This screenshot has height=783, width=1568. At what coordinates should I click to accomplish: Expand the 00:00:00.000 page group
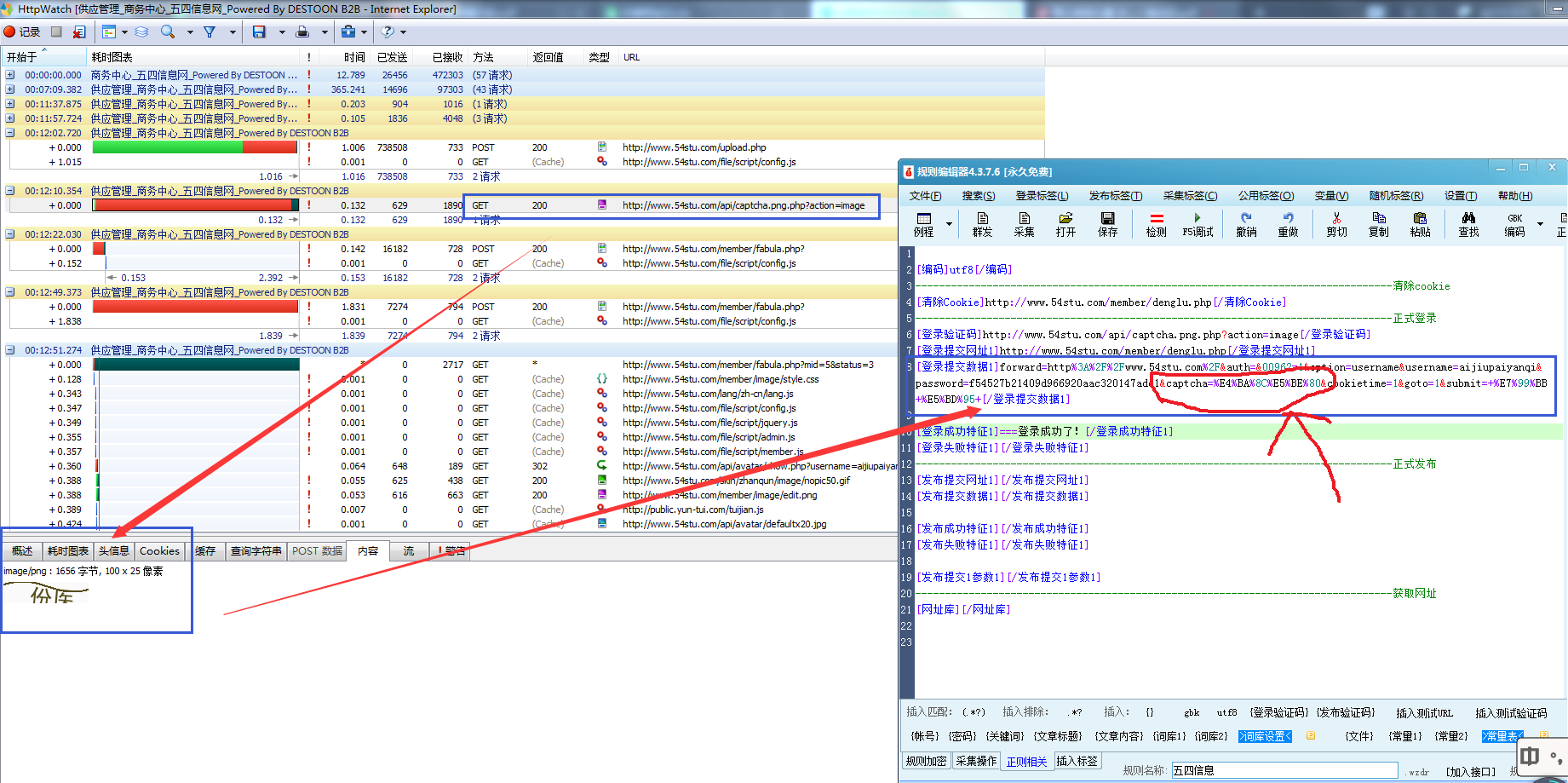pos(10,75)
